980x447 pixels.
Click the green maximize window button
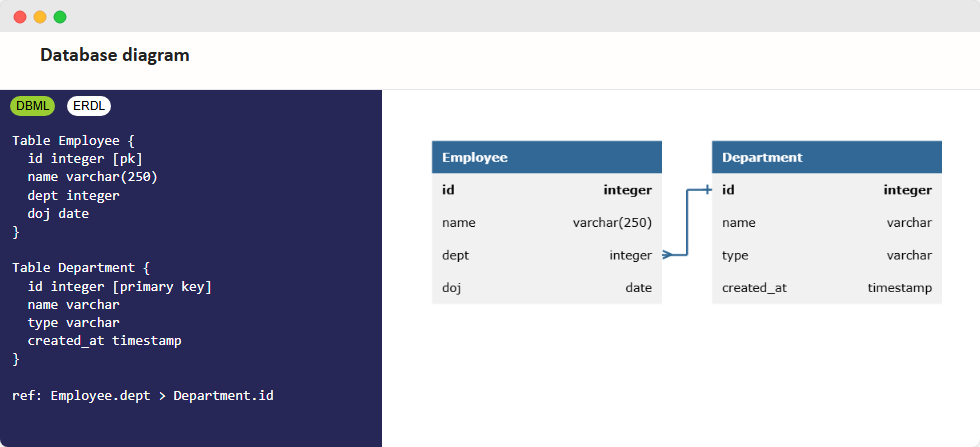point(60,17)
